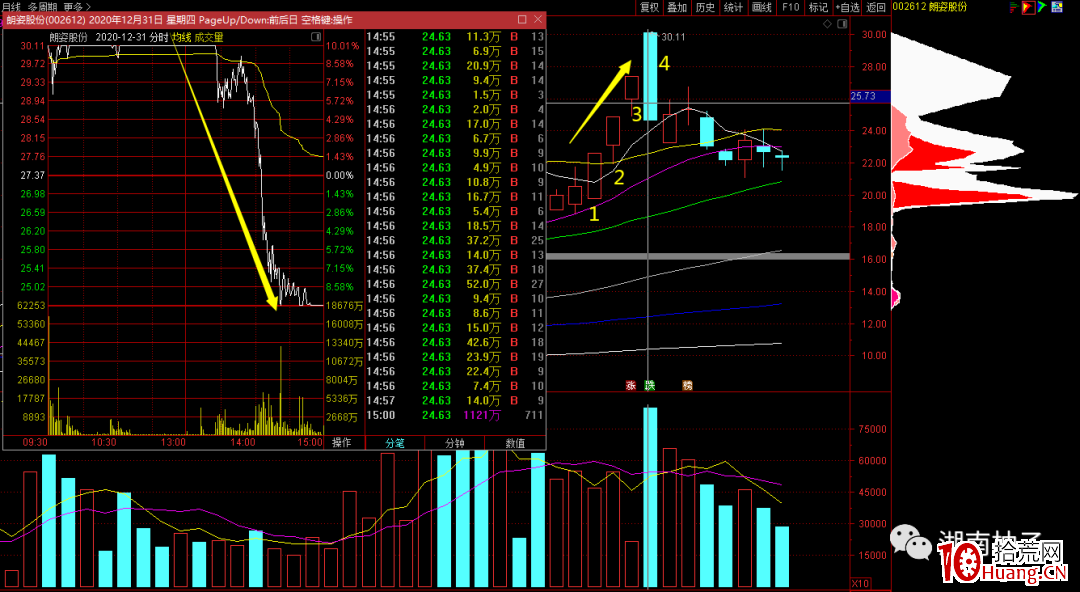This screenshot has width=1080, height=592.
Task: Open the 复权 adjustment menu
Action: click(x=649, y=7)
